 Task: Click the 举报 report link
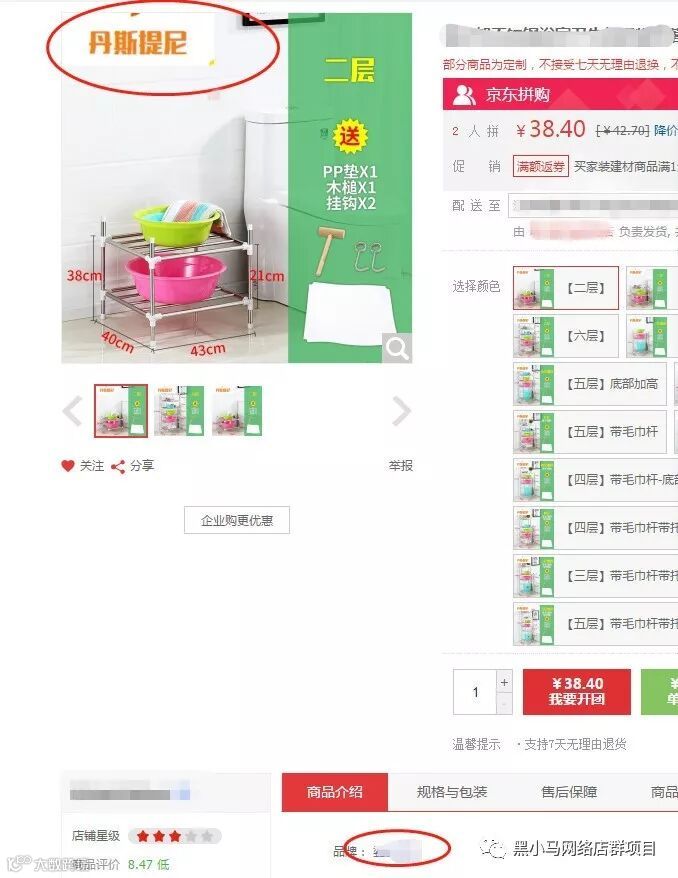point(401,465)
